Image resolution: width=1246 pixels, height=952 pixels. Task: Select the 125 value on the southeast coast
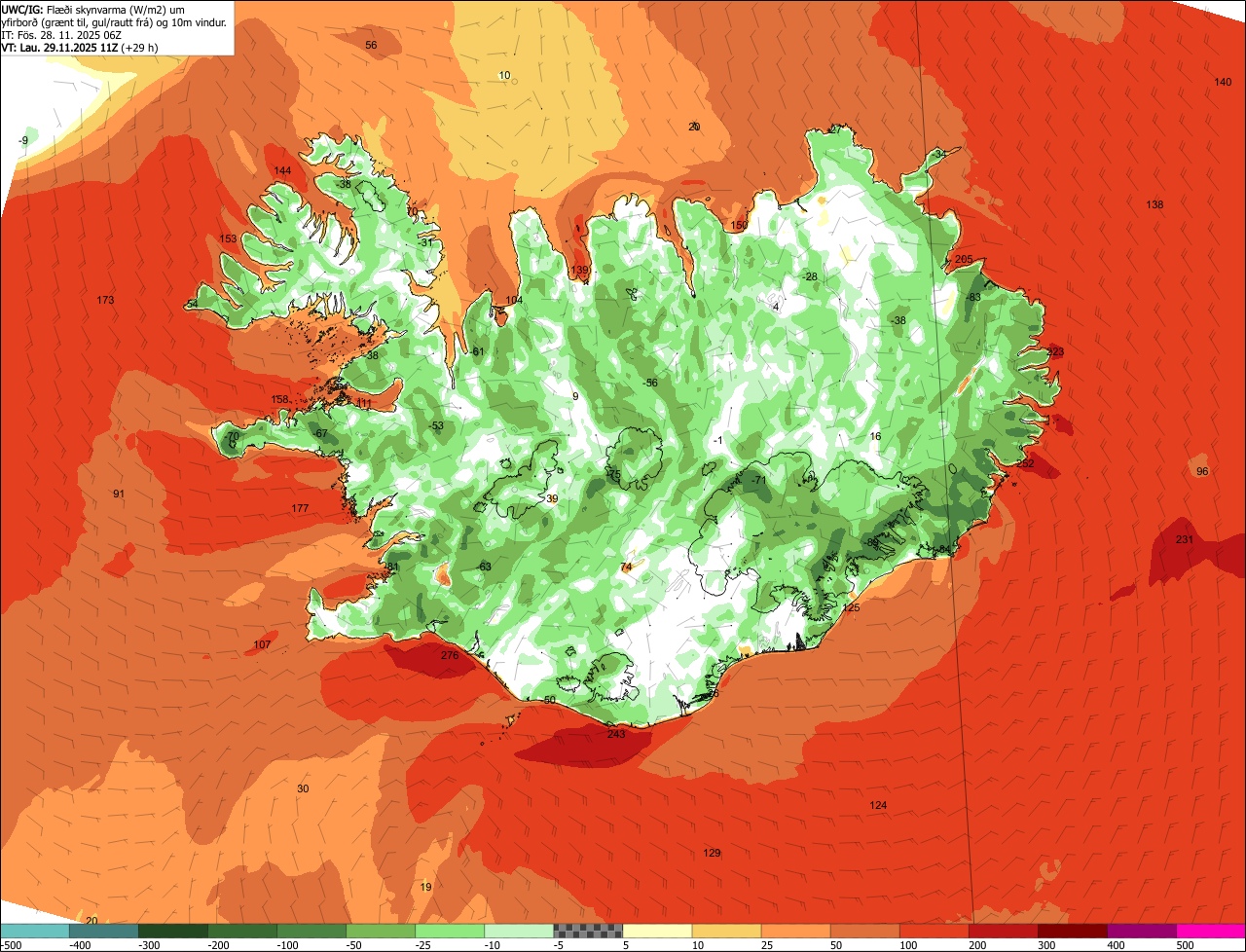click(x=852, y=608)
